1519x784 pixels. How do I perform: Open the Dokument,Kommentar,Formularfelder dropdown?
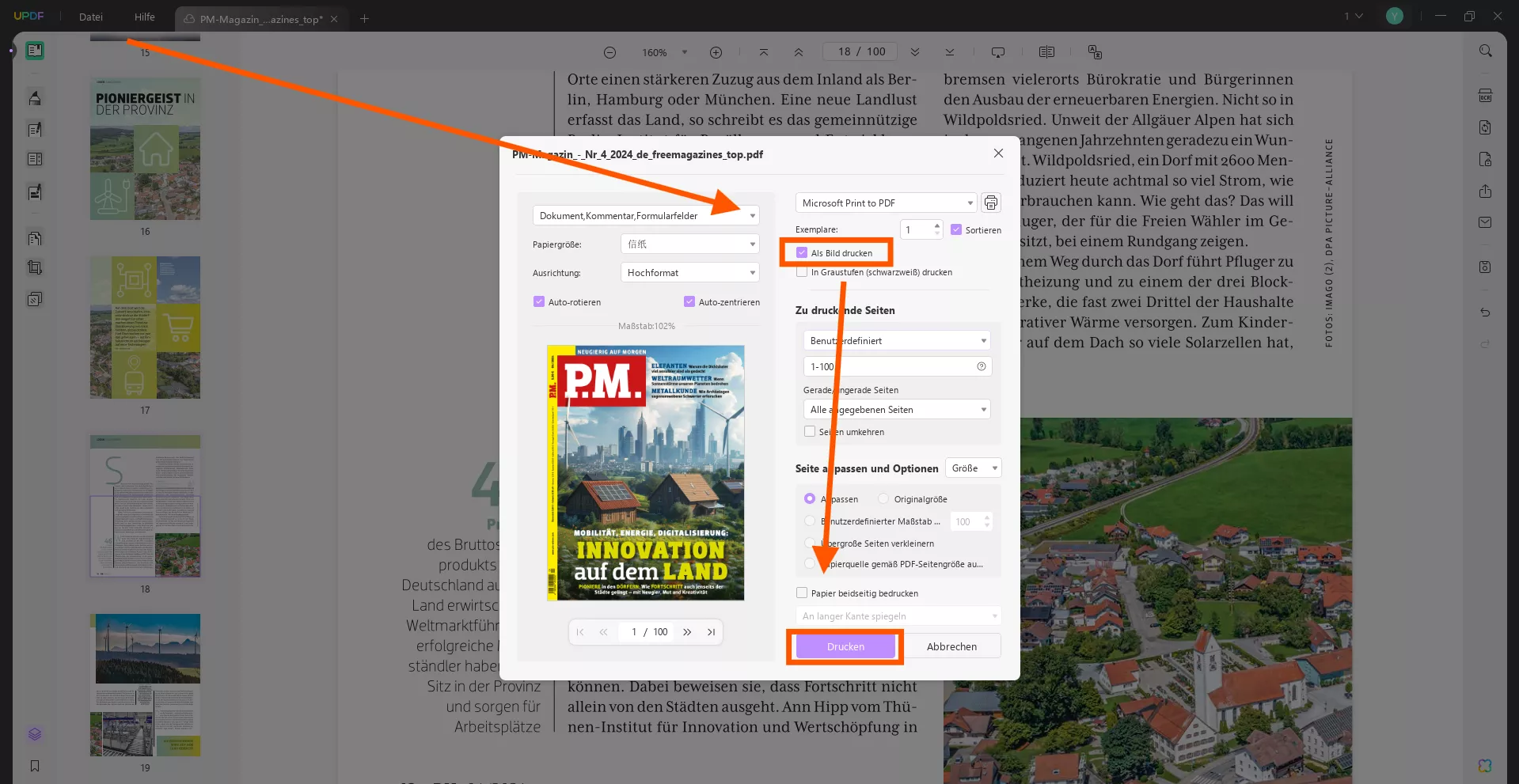pos(646,215)
